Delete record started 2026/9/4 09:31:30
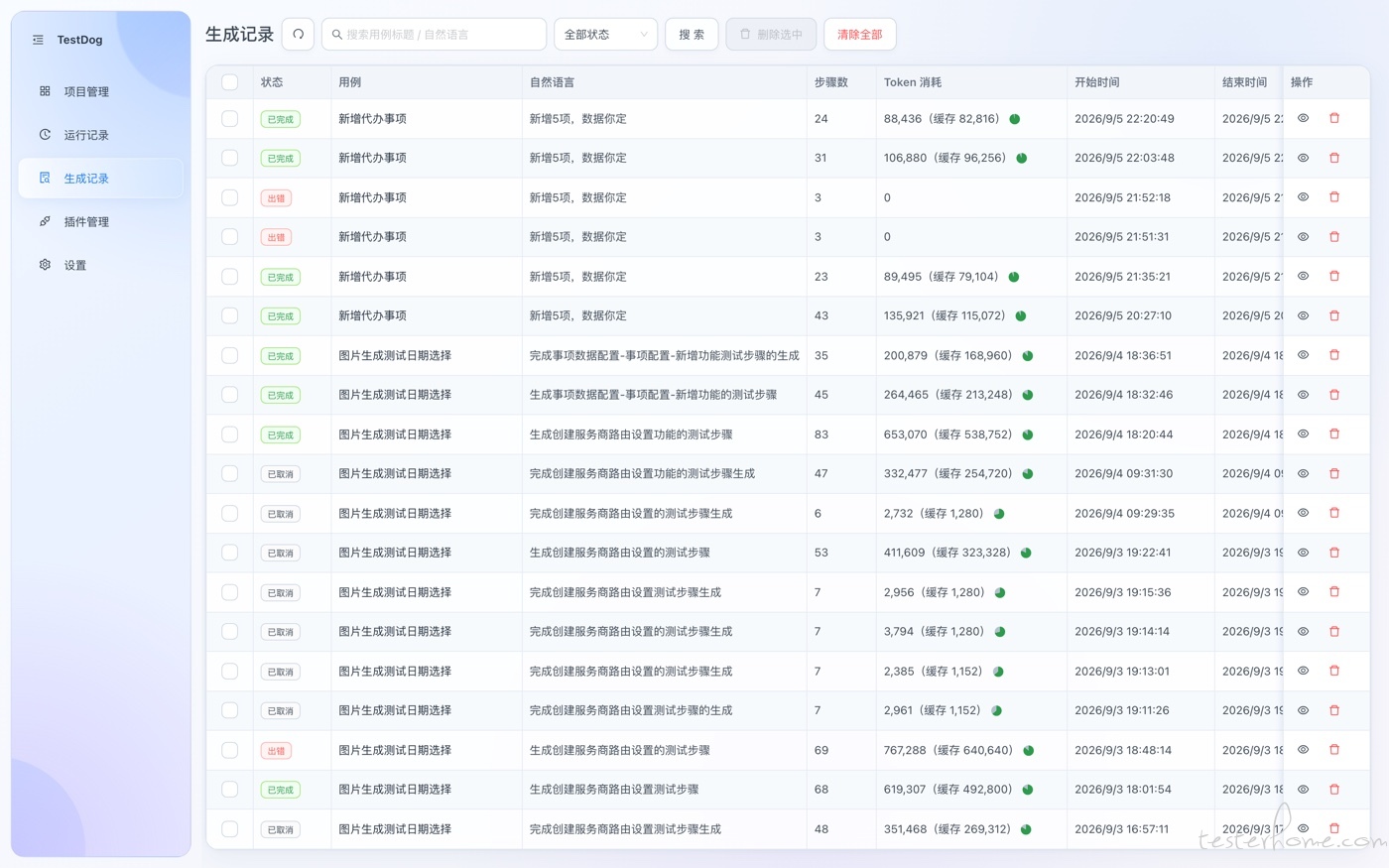The height and width of the screenshot is (868, 1389). click(x=1334, y=473)
